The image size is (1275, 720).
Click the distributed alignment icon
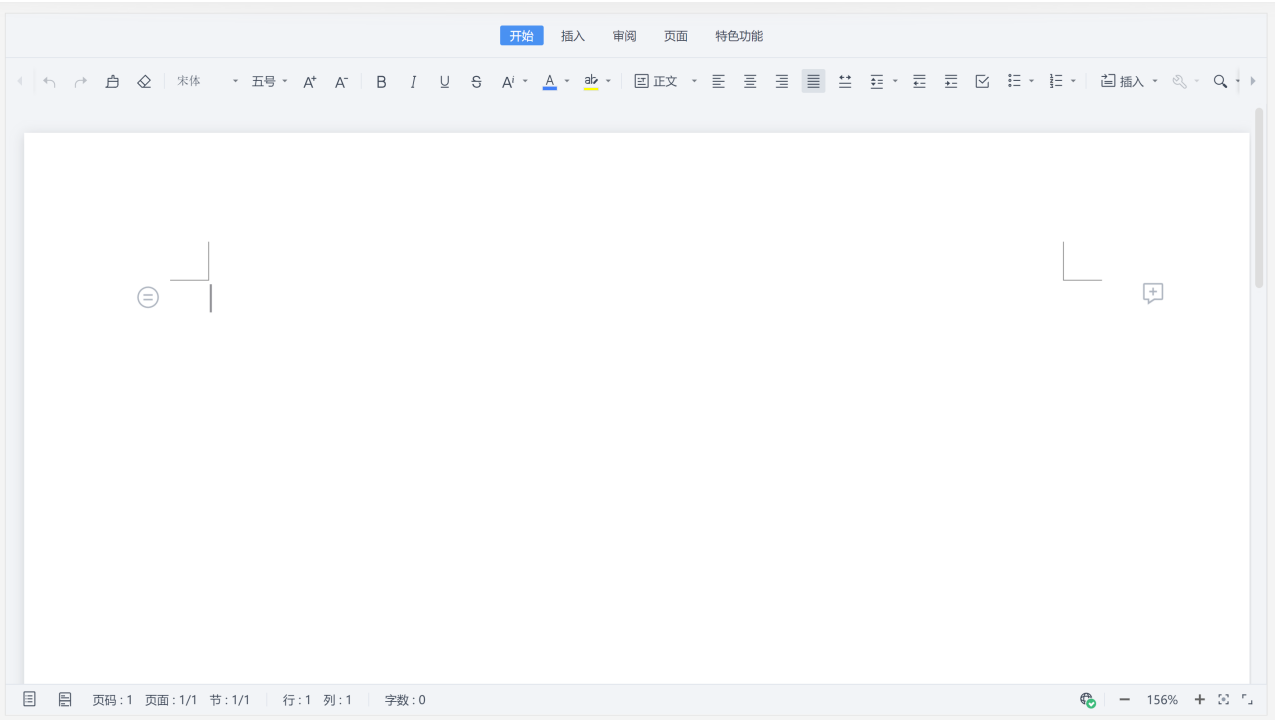point(845,82)
